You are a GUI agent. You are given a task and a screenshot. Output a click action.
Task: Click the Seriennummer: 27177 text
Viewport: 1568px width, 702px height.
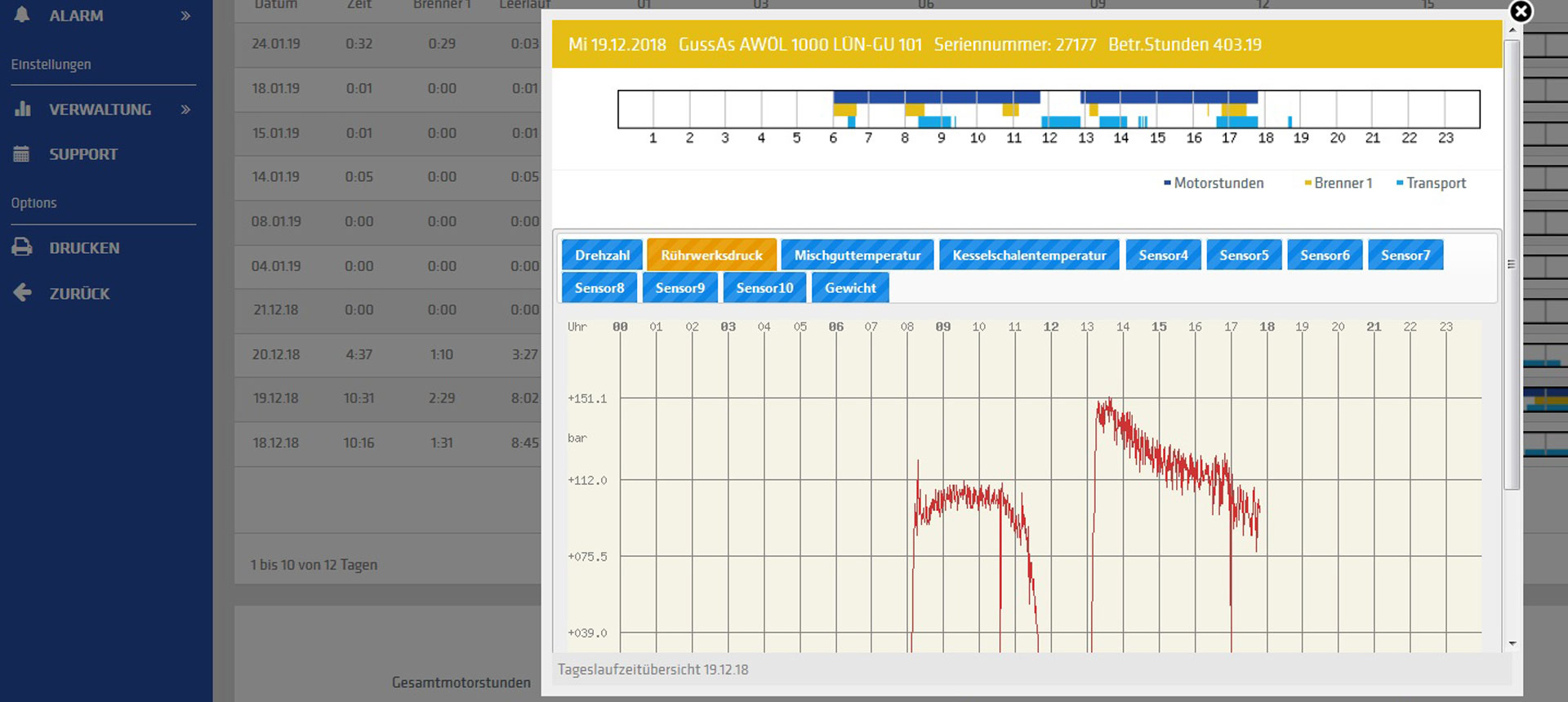click(1015, 44)
